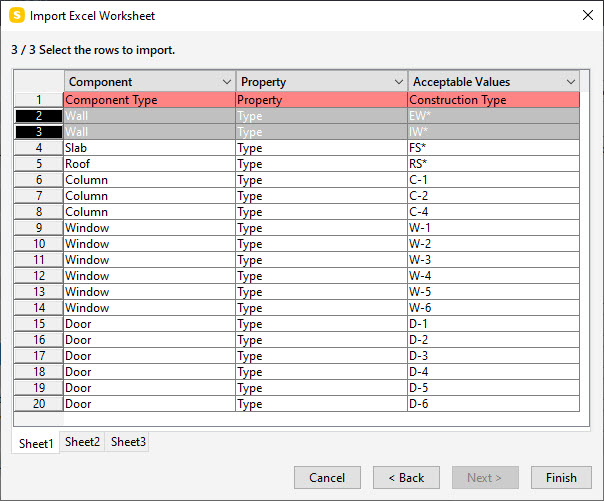This screenshot has width=604, height=501.
Task: Open the Acceptable Values column dropdown
Action: click(570, 82)
